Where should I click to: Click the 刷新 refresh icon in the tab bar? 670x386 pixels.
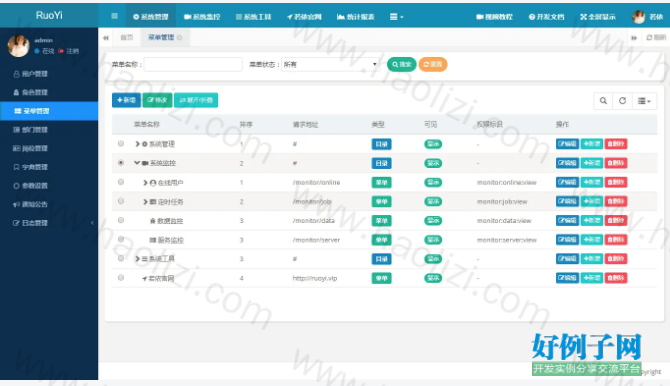tap(656, 38)
